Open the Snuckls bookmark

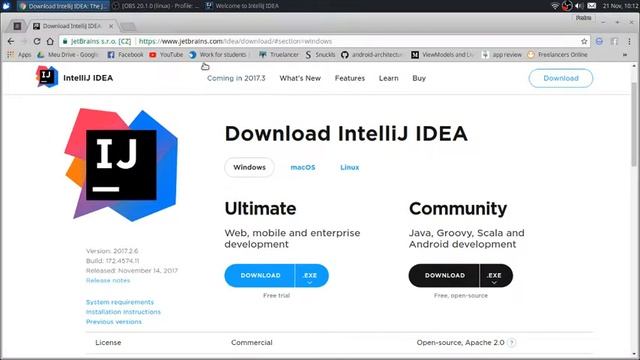(320, 55)
